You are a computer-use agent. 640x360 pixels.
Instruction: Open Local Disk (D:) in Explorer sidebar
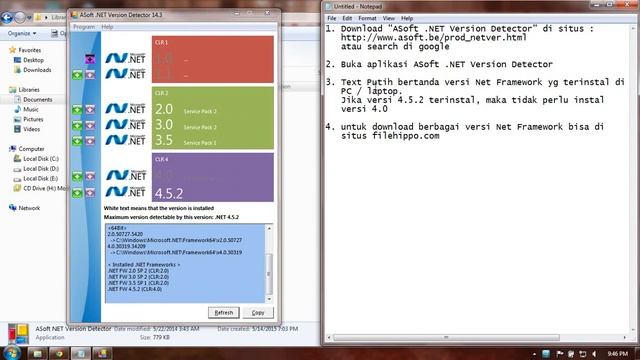41,169
